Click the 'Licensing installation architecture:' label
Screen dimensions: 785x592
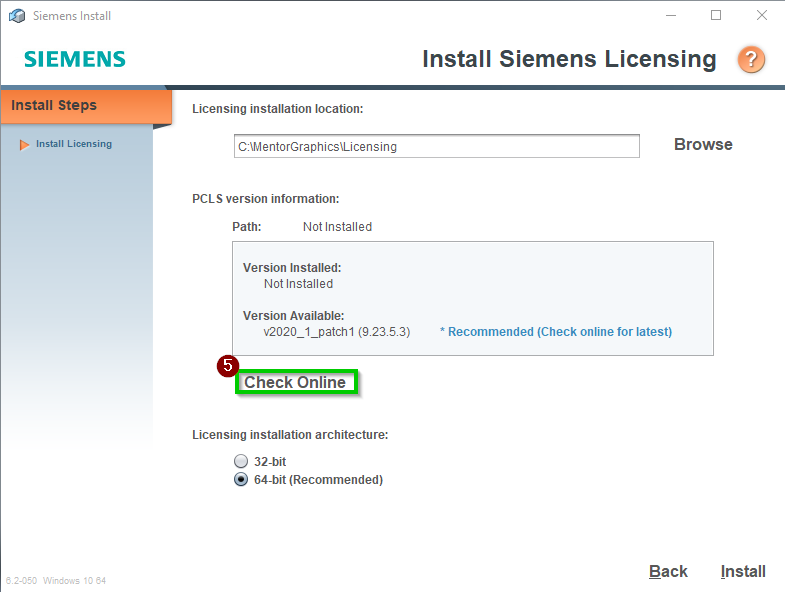[x=290, y=435]
